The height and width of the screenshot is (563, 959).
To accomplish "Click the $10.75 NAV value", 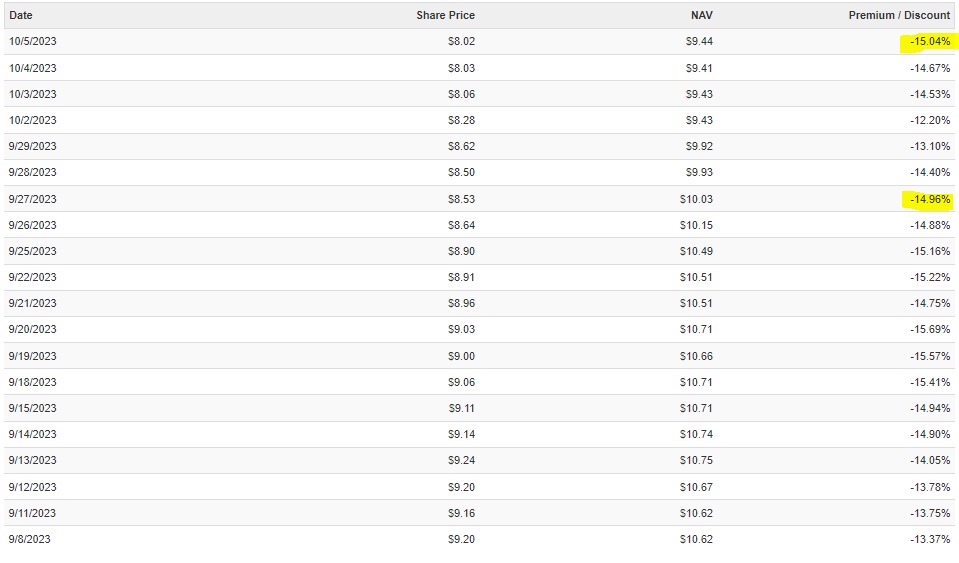I will point(696,460).
